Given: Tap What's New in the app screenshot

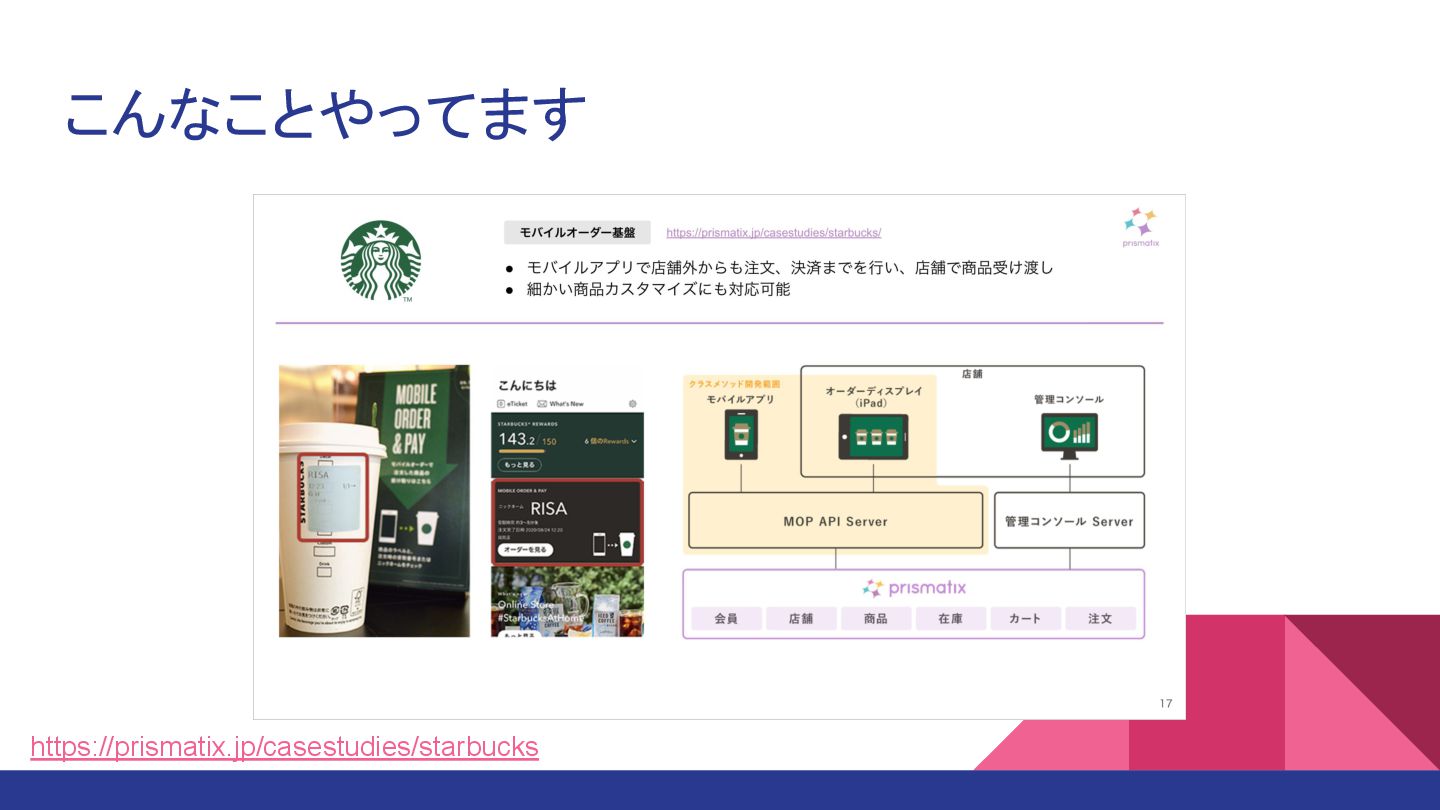Looking at the screenshot, I should click(560, 404).
